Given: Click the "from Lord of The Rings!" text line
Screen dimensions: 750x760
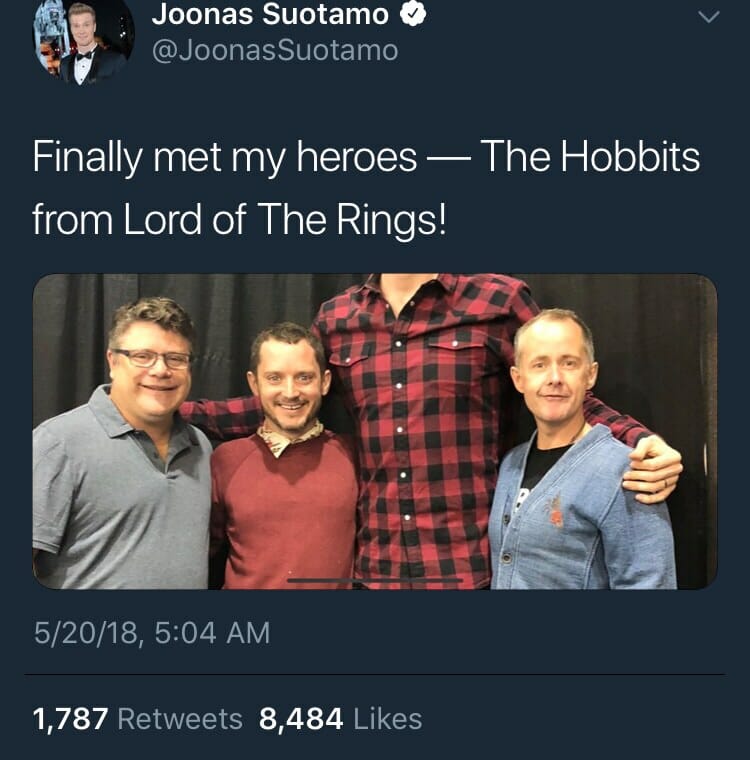Looking at the screenshot, I should click(x=238, y=219).
